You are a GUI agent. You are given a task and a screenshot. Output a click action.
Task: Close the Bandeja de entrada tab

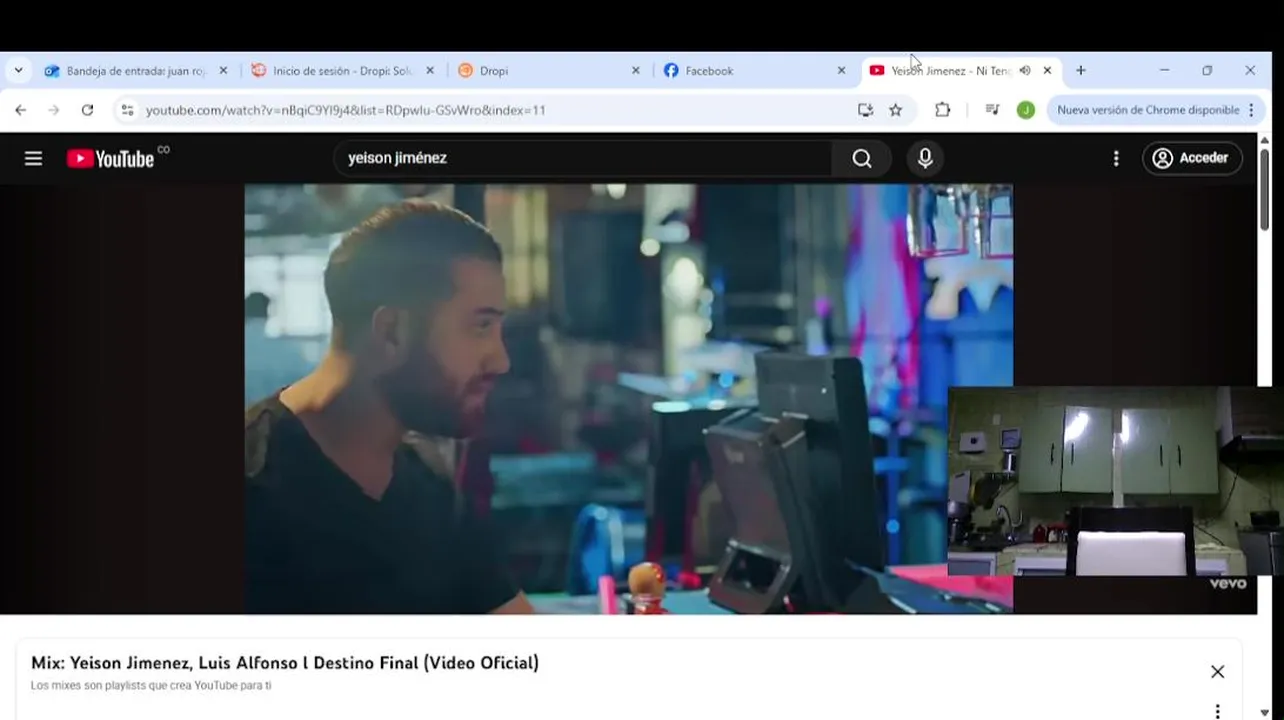coord(223,71)
